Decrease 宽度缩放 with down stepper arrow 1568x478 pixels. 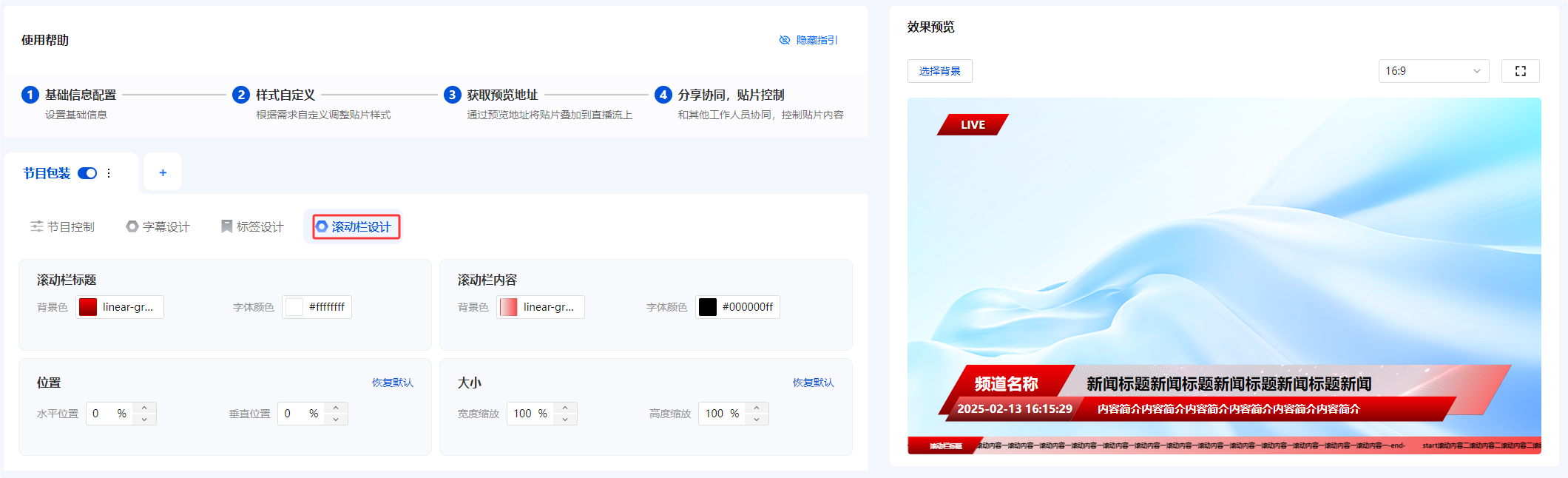click(x=565, y=420)
